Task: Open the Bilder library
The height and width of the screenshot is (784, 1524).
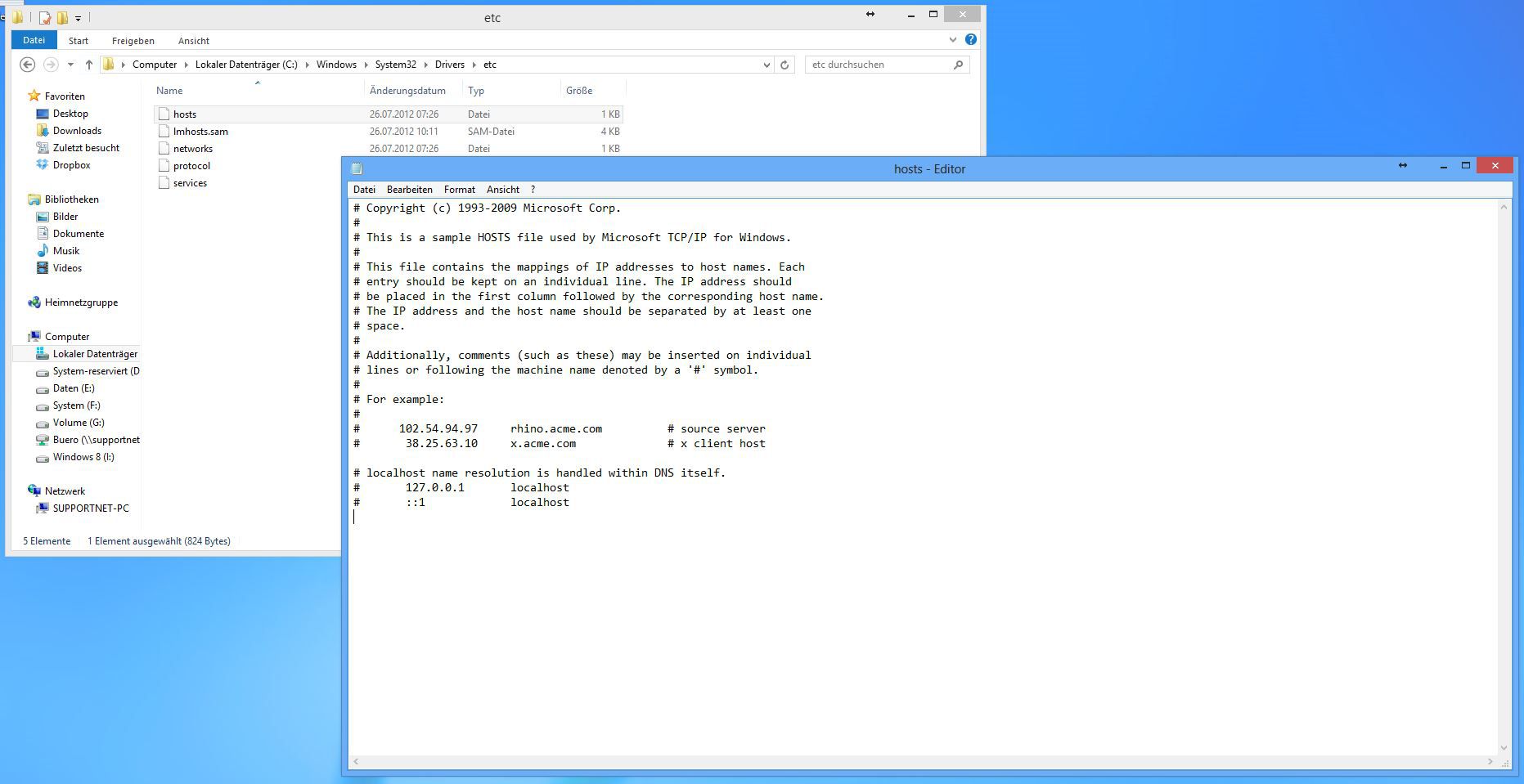Action: point(65,217)
